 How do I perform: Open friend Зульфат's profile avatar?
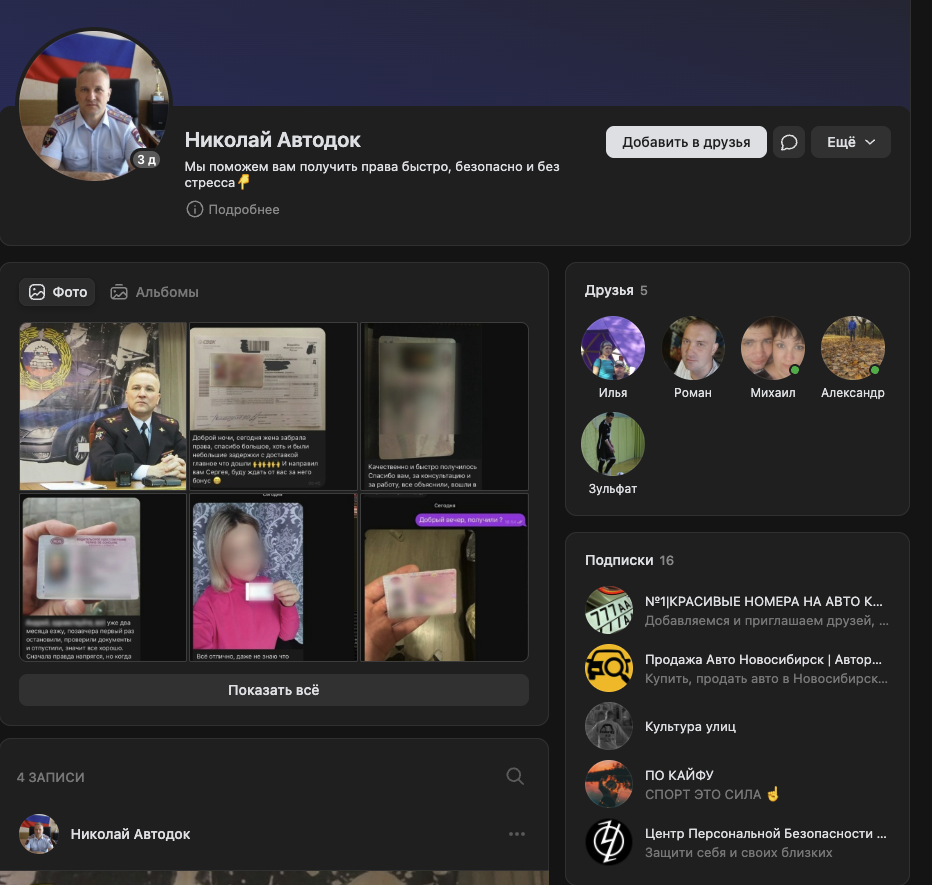(x=612, y=444)
